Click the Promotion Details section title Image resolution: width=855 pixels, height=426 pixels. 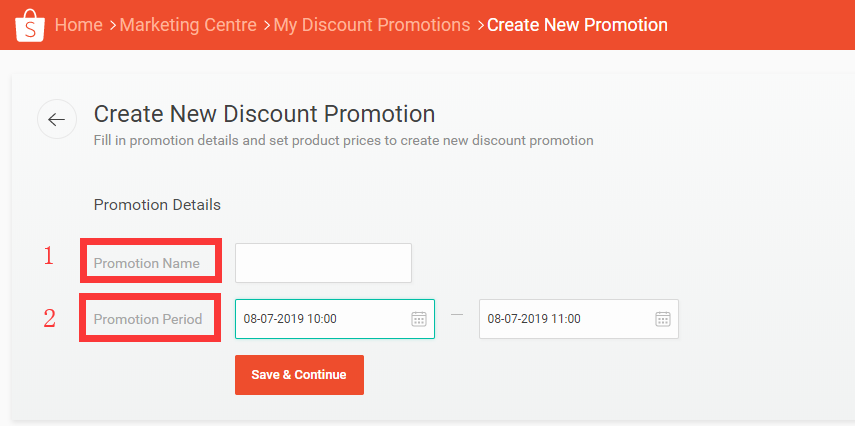tap(157, 204)
